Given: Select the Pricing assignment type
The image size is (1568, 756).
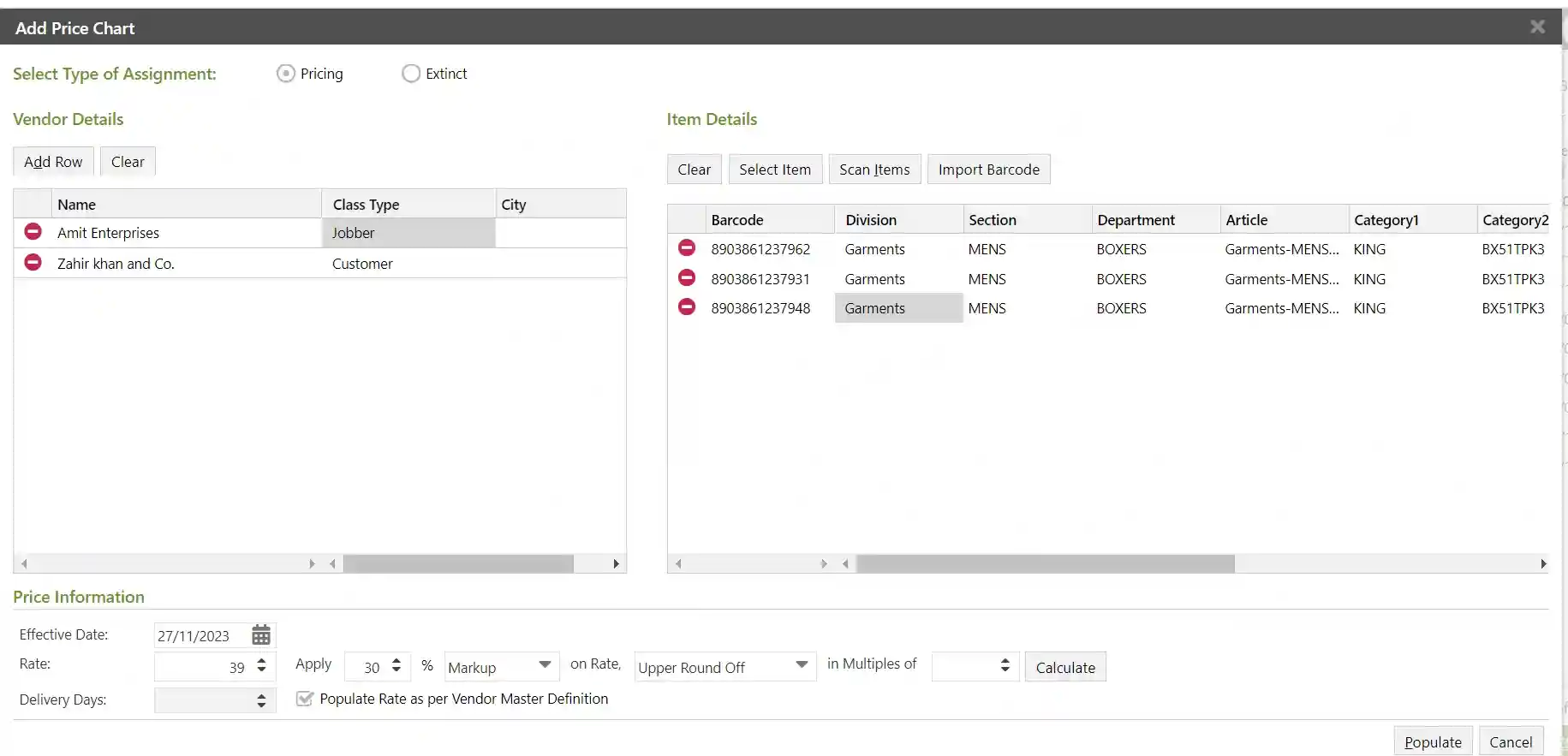Looking at the screenshot, I should (286, 74).
